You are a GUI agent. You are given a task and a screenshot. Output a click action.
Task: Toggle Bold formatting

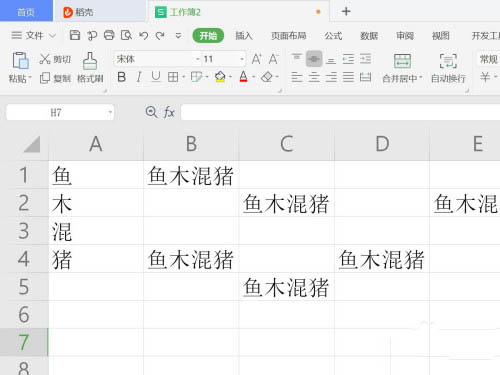click(x=122, y=77)
